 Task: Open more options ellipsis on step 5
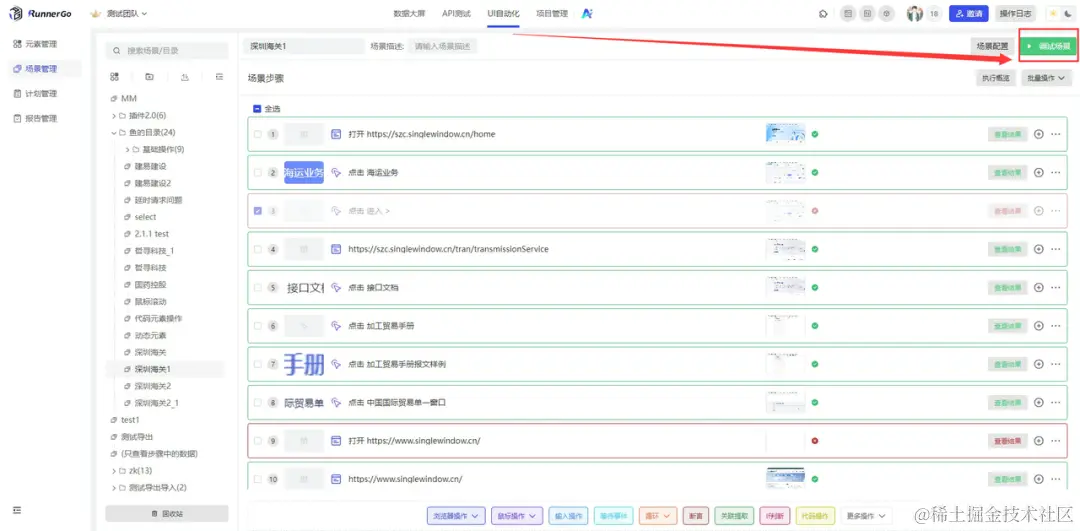1056,288
